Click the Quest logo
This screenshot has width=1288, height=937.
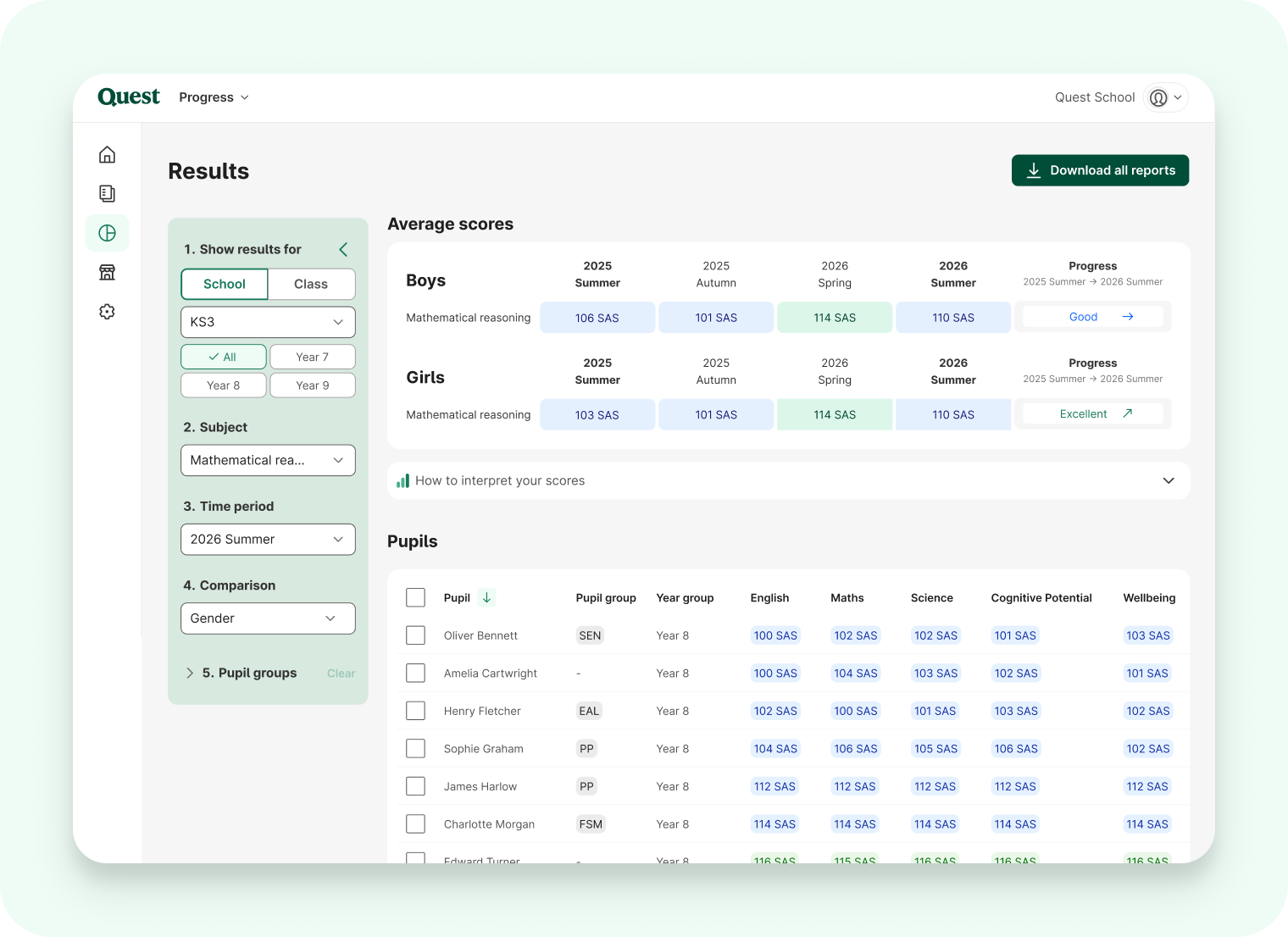pyautogui.click(x=129, y=97)
